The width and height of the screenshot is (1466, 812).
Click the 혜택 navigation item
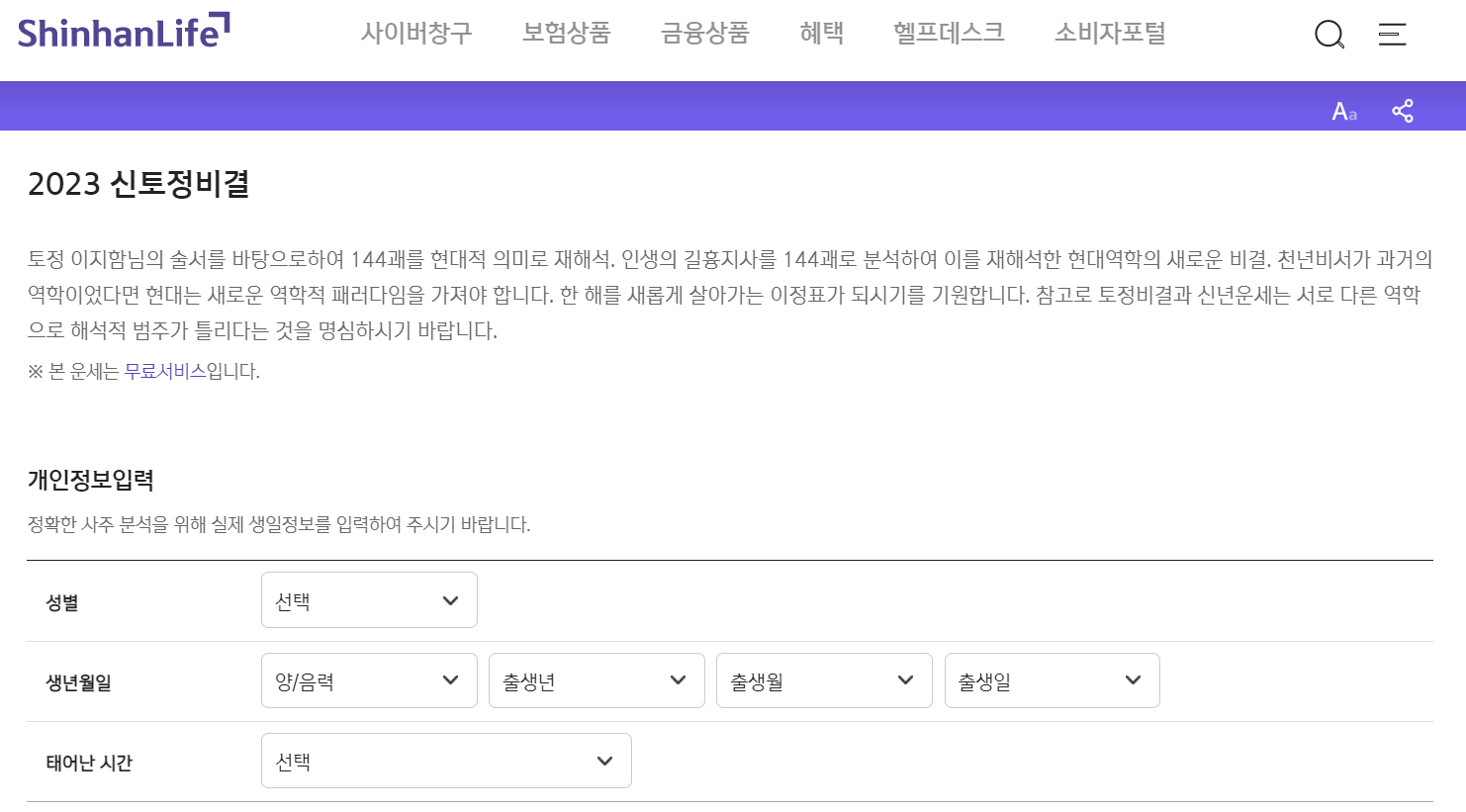click(821, 33)
